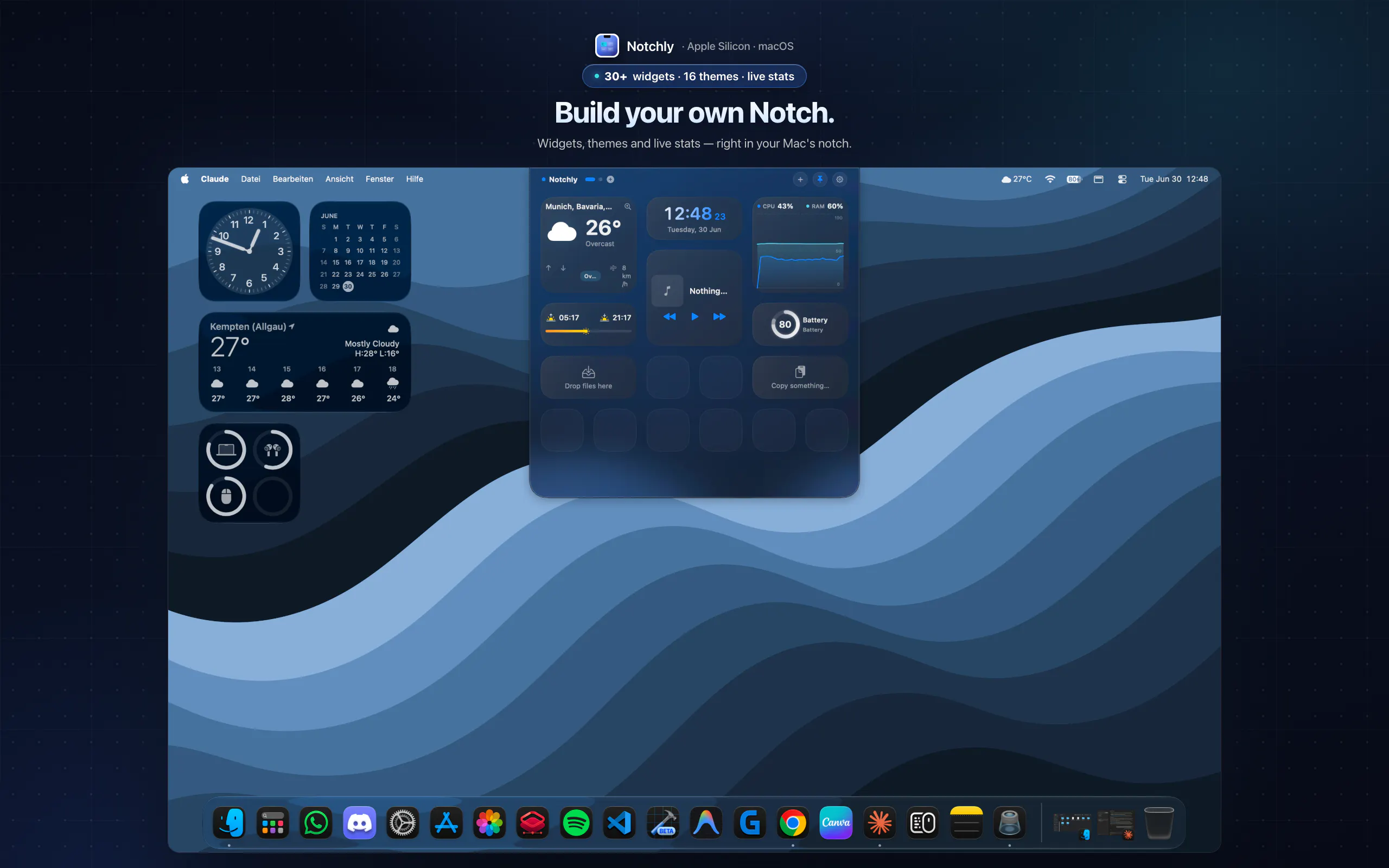Open the Trash in the Dock
Image resolution: width=1389 pixels, height=868 pixels.
(x=1159, y=822)
